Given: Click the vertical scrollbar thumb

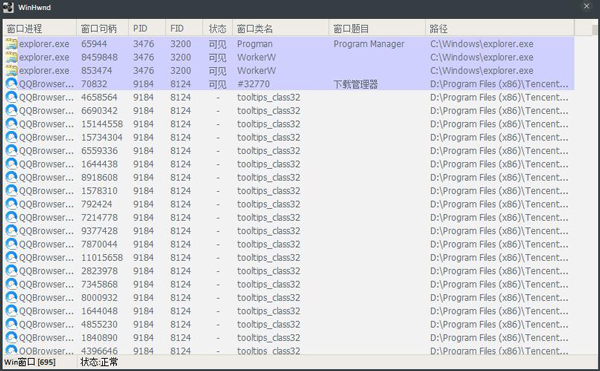Looking at the screenshot, I should click(x=594, y=29).
